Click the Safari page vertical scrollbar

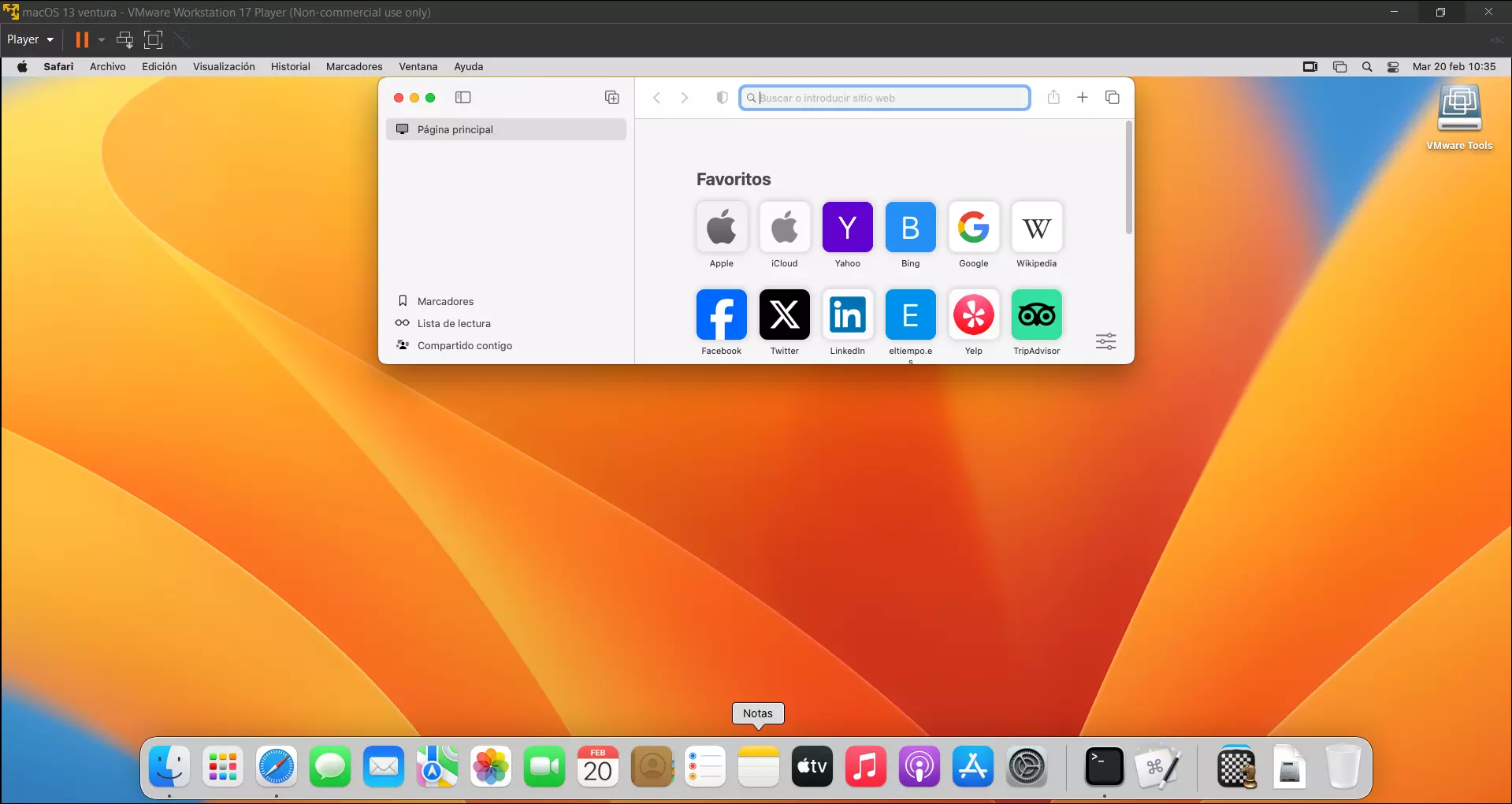tap(1128, 177)
